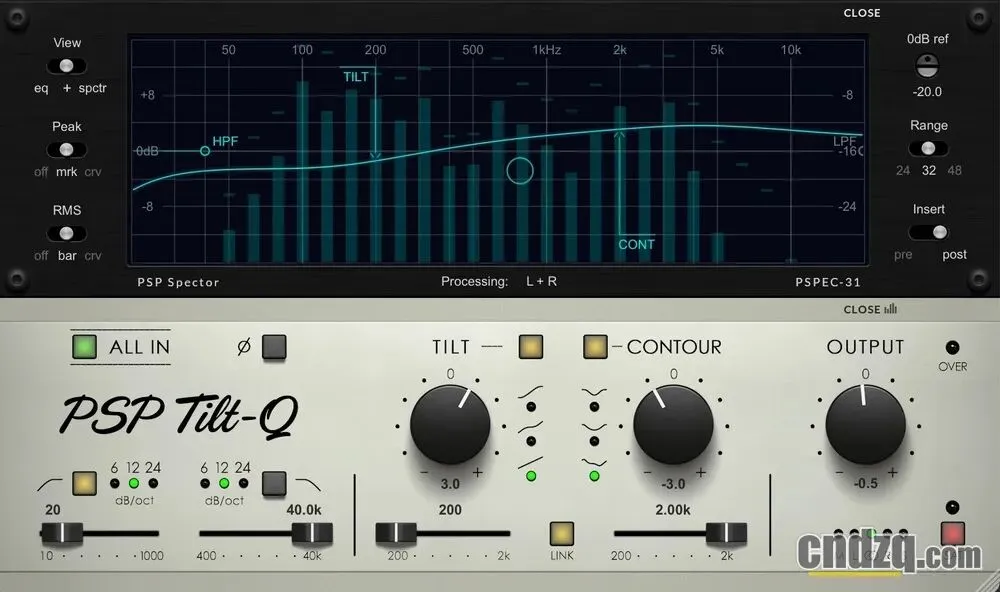Click the Insert post label

tap(955, 255)
